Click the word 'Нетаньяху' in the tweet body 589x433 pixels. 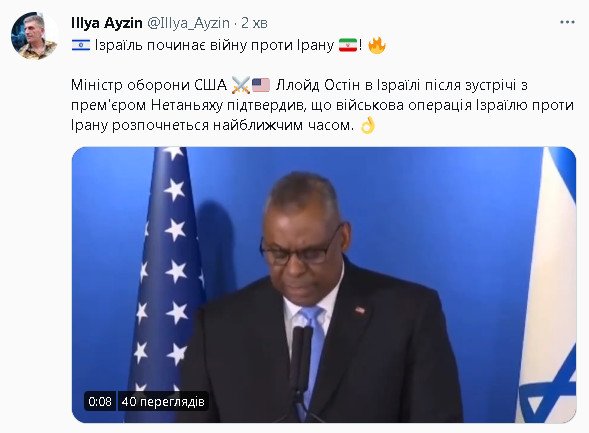(x=187, y=106)
